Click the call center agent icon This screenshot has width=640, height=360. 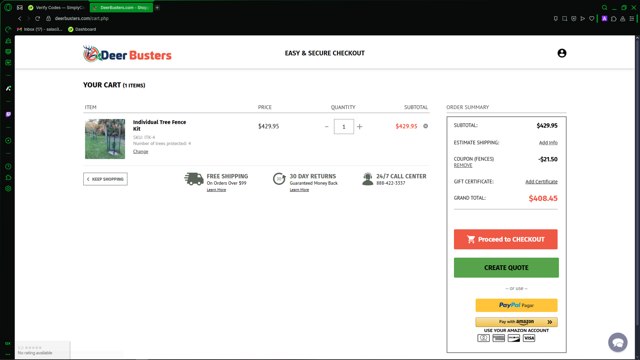[x=368, y=179]
